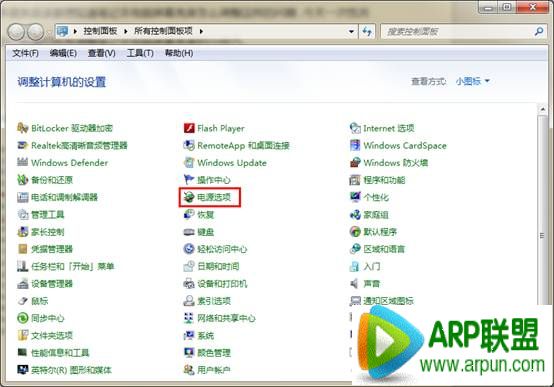Open the Flash Player icon
This screenshot has height=387, width=554.
(x=189, y=128)
